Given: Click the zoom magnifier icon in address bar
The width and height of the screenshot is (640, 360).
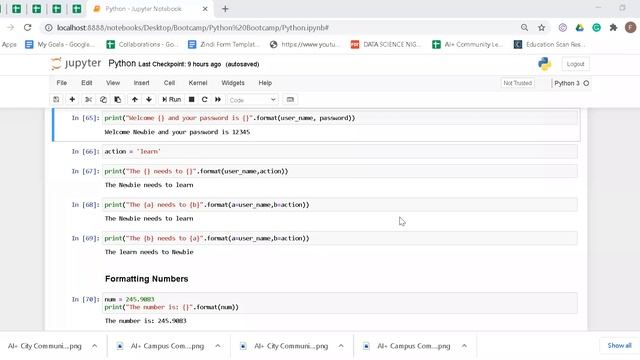Looking at the screenshot, I should (x=524, y=28).
